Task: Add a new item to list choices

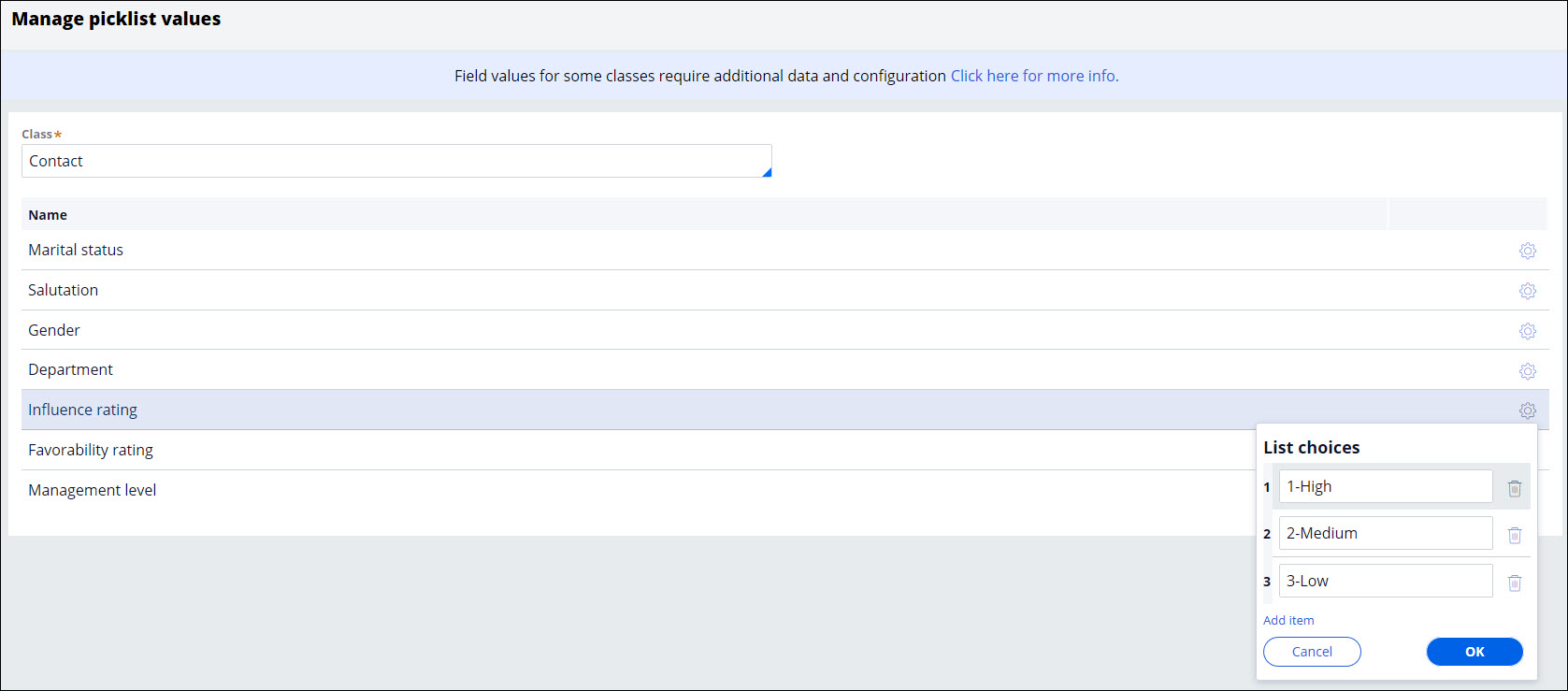Action: coord(1288,620)
